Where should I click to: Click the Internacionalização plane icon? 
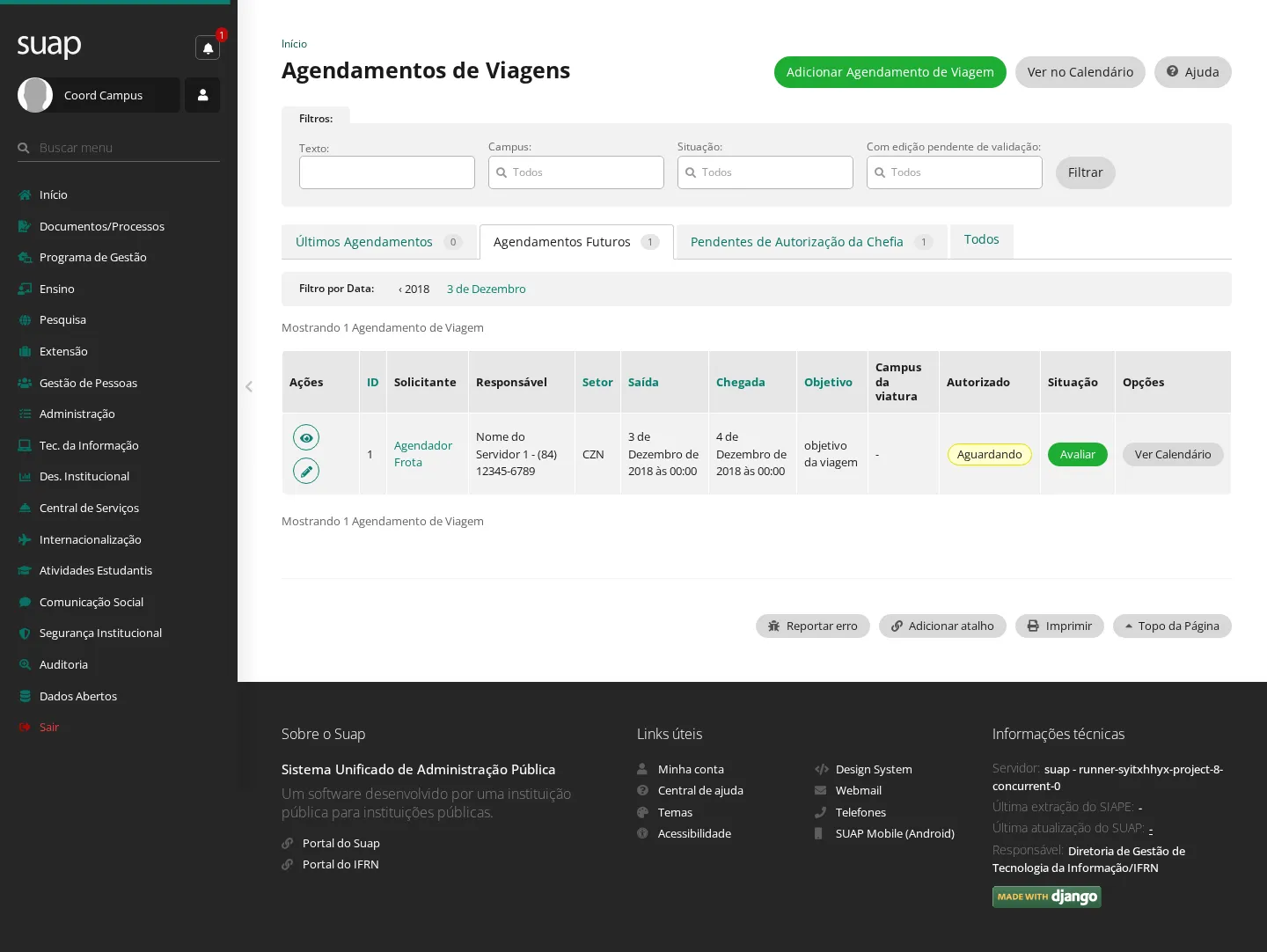(x=25, y=539)
